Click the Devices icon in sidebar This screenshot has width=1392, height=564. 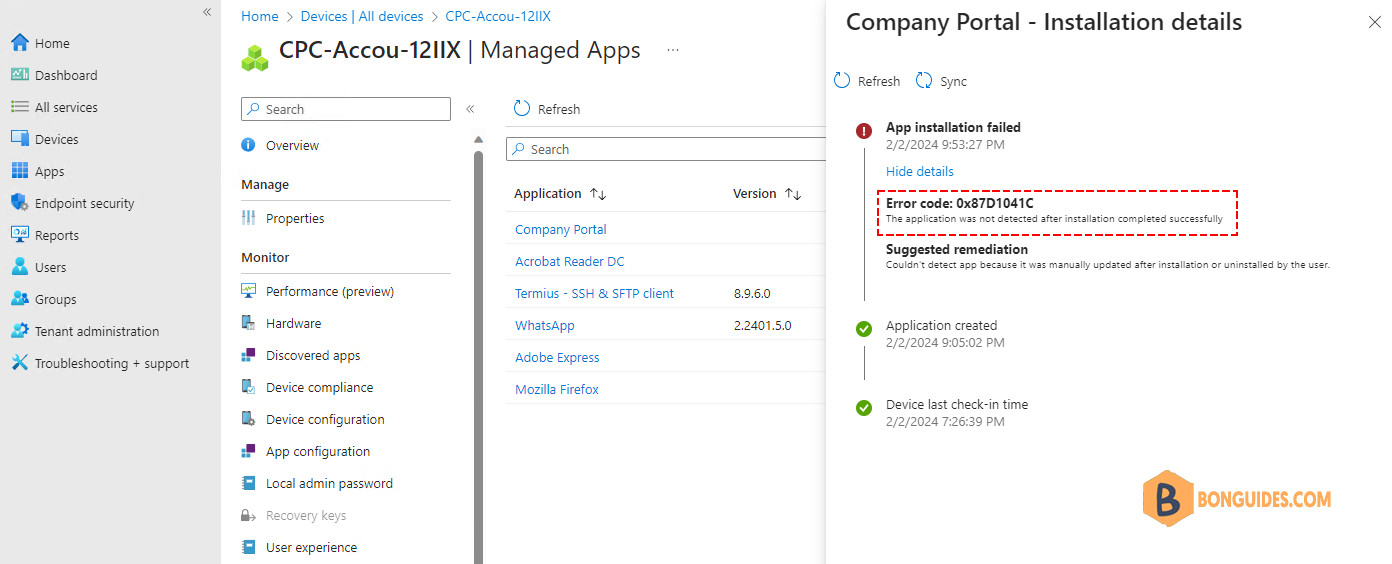coord(19,139)
